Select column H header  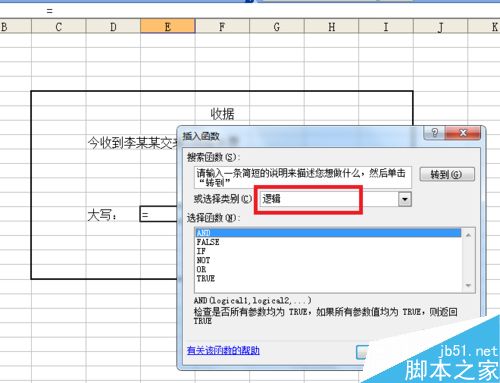(331, 26)
